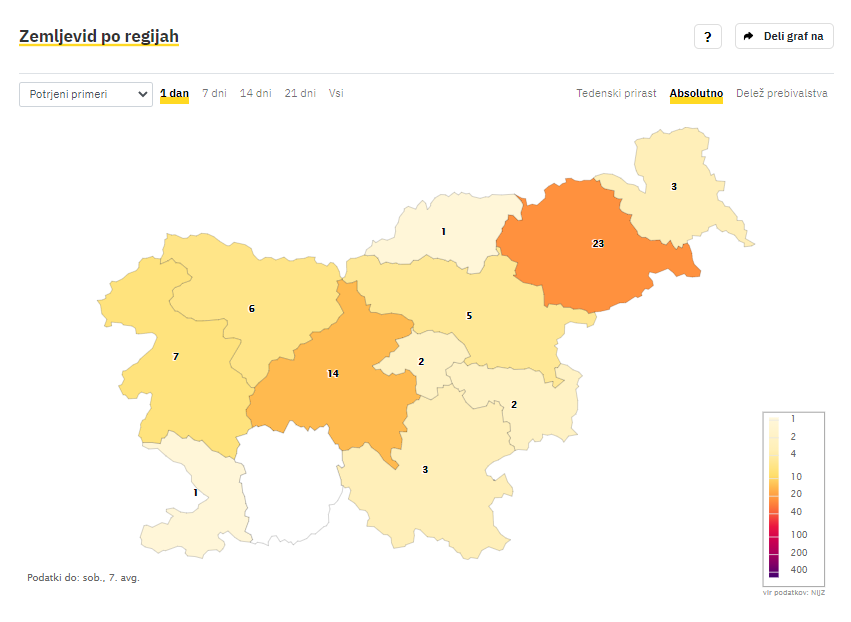This screenshot has width=851, height=622.
Task: Open the Potrjeni primeri dropdown
Action: coord(86,94)
